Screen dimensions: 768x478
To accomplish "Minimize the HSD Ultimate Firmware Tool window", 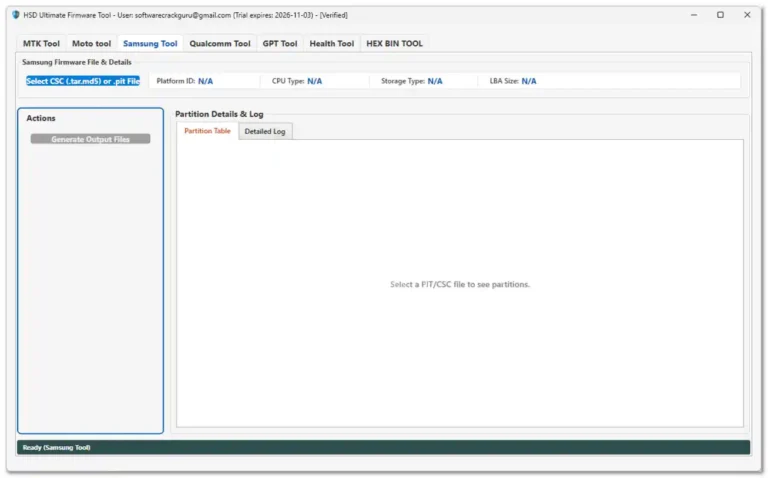I will pyautogui.click(x=694, y=15).
